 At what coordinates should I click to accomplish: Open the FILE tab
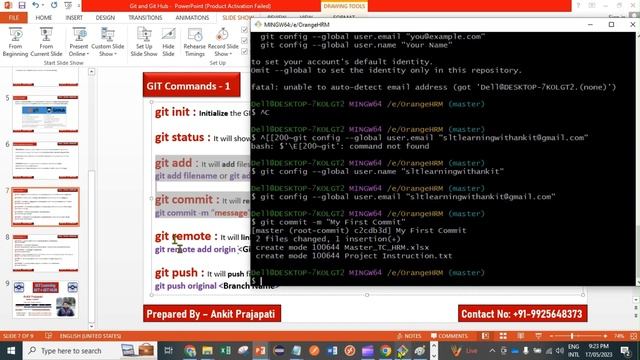(x=13, y=18)
